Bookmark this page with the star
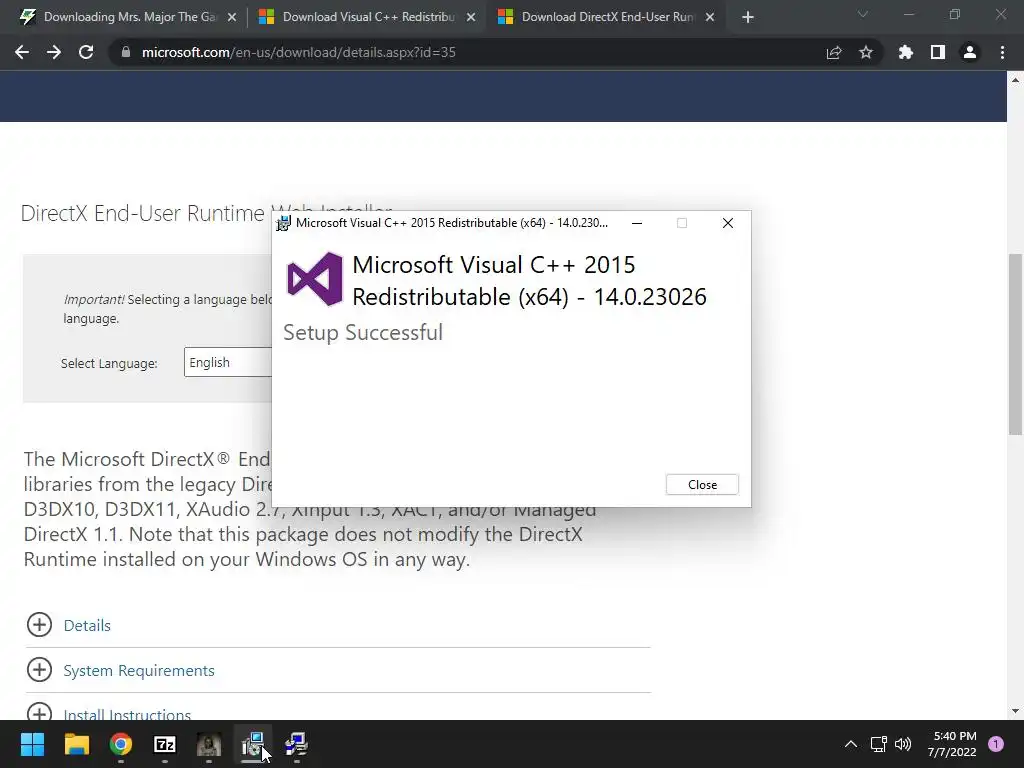The width and height of the screenshot is (1024, 768). (x=865, y=52)
